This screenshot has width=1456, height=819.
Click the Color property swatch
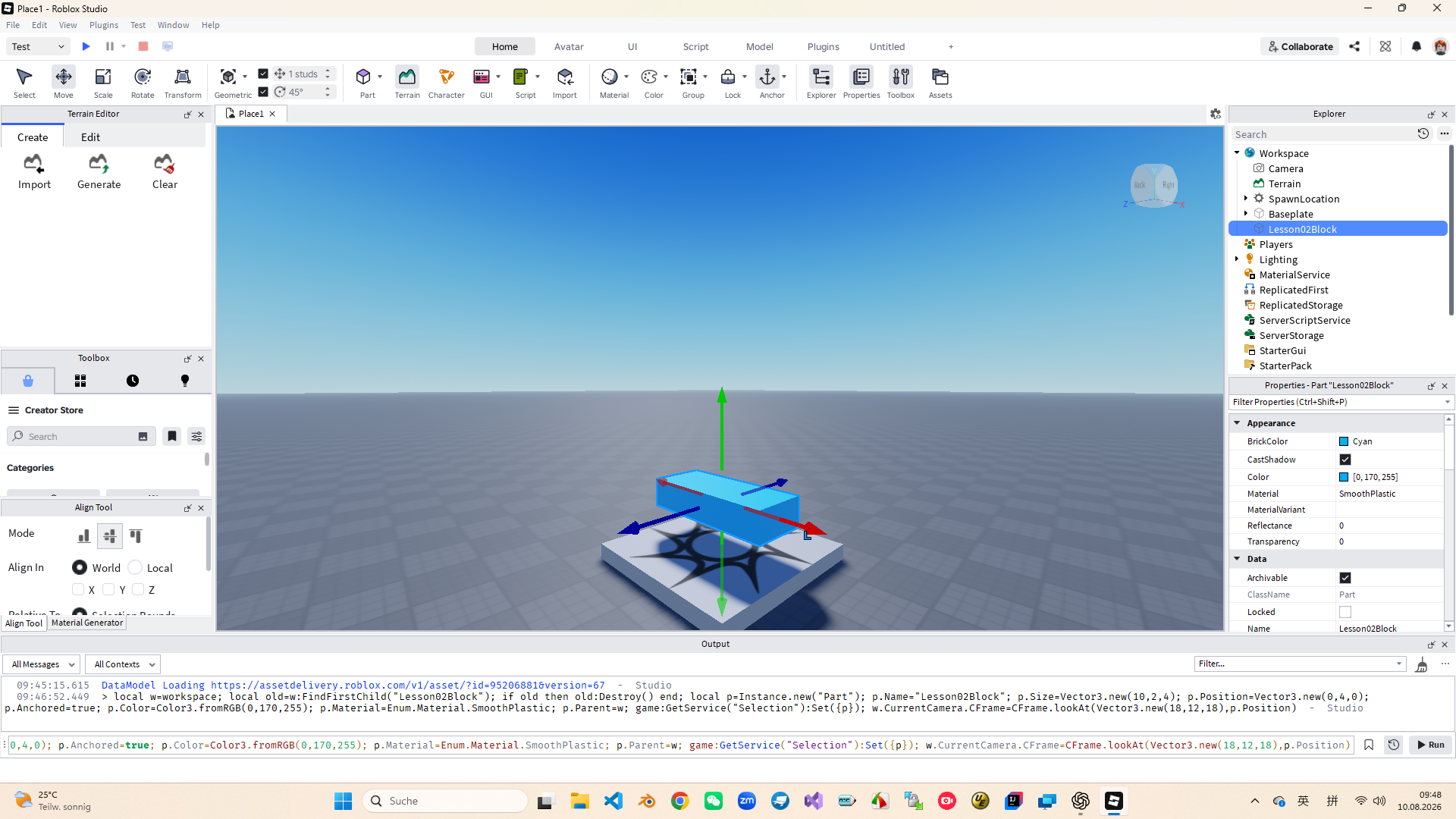pyautogui.click(x=1344, y=477)
